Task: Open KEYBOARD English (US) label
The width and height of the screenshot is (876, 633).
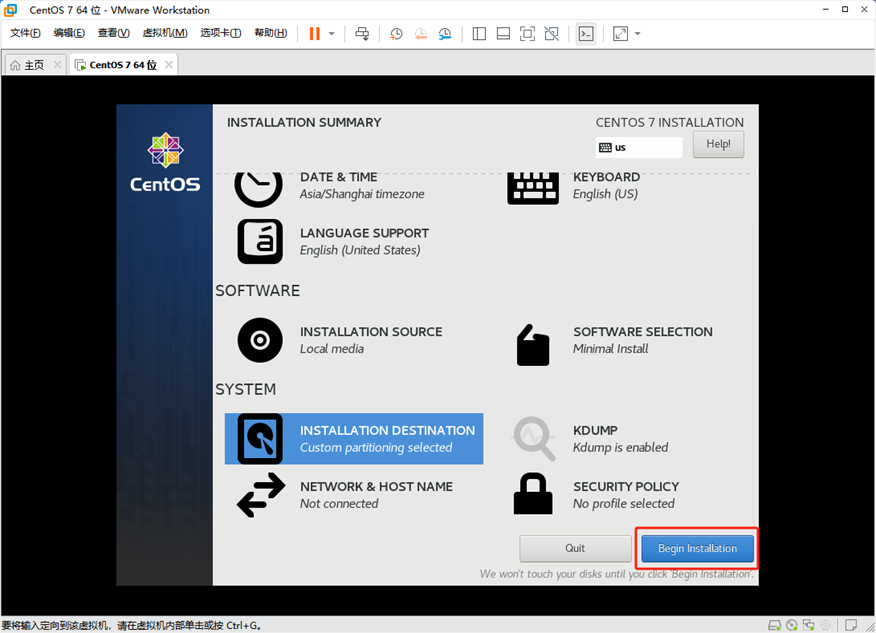Action: [606, 185]
